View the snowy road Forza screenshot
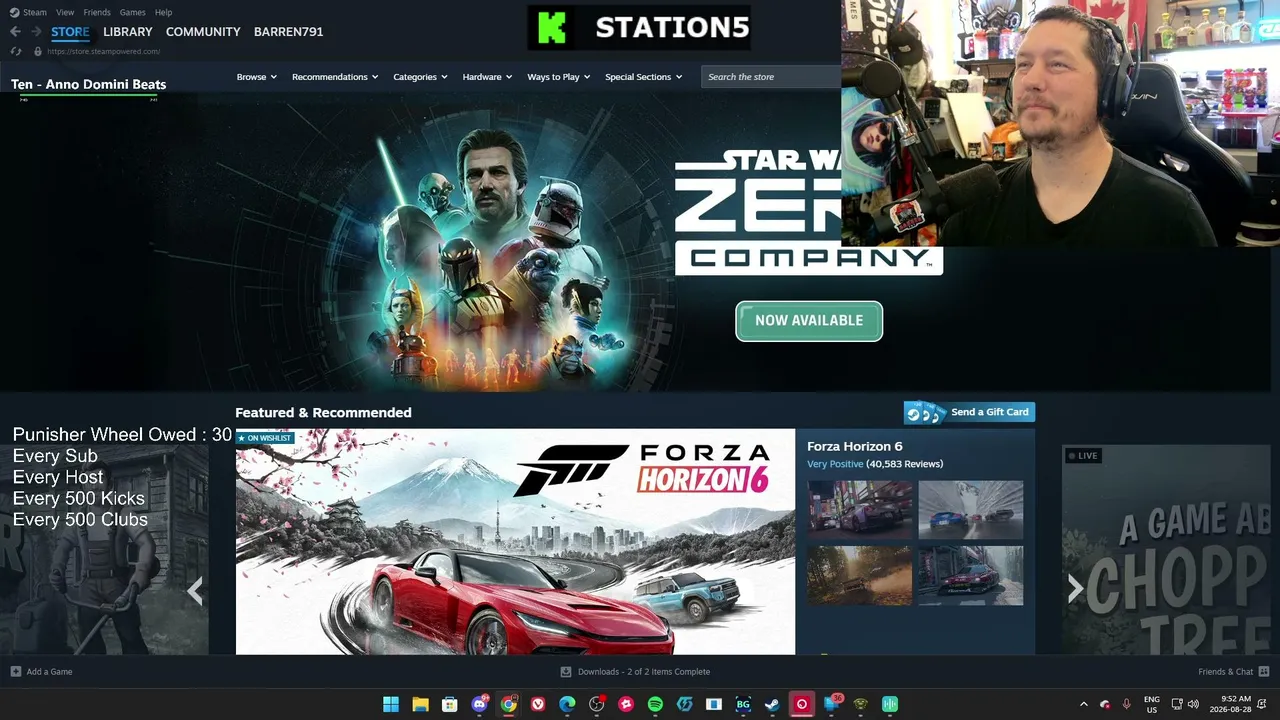1280x720 pixels. pos(971,510)
